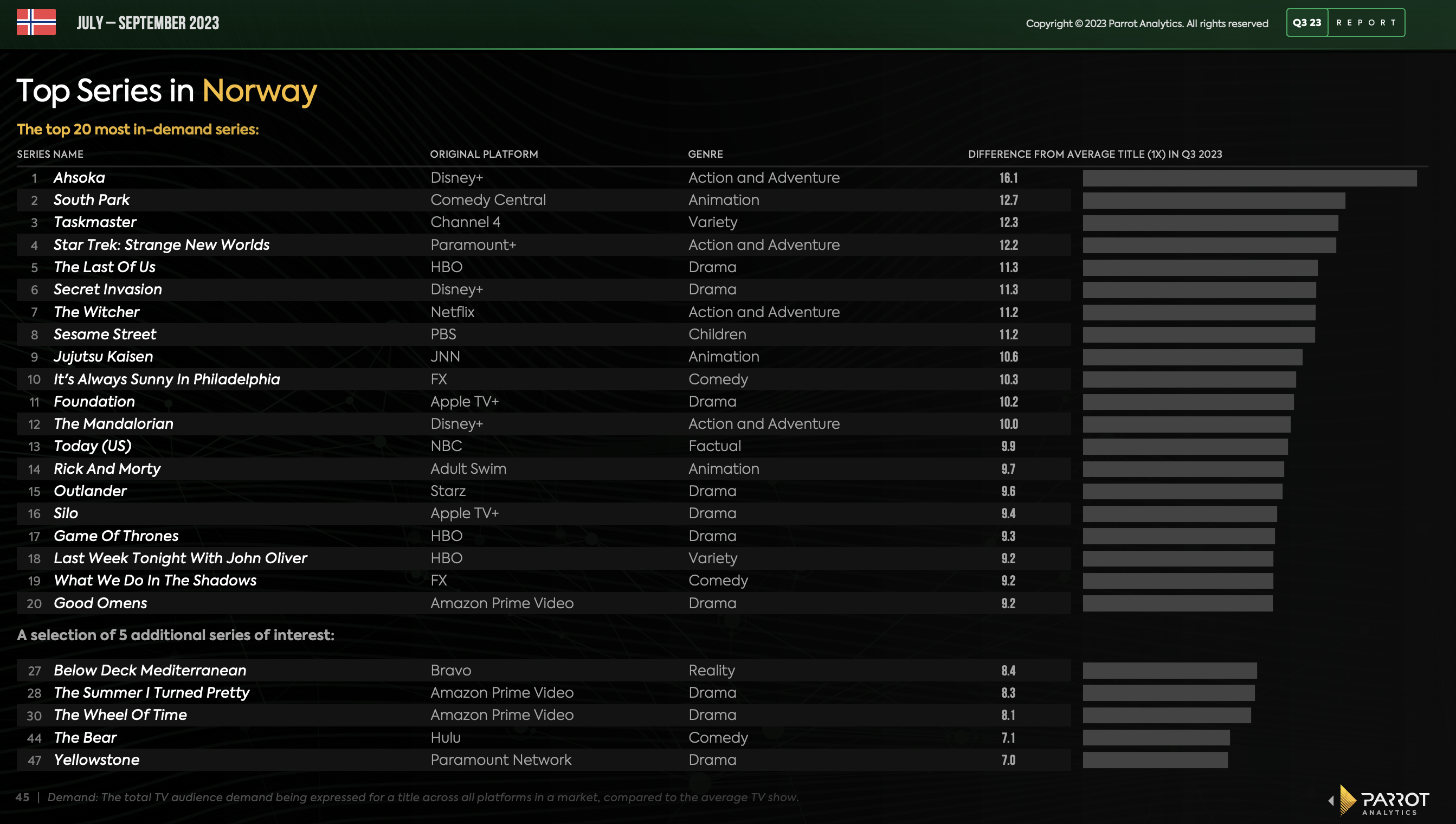Click South Park's 12.7 value
Image resolution: width=1456 pixels, height=824 pixels.
pos(1008,201)
